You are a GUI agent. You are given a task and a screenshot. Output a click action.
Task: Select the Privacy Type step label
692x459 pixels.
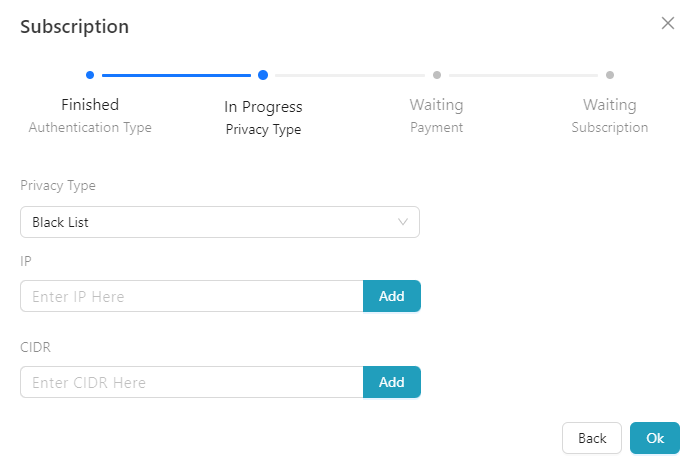[x=263, y=129]
